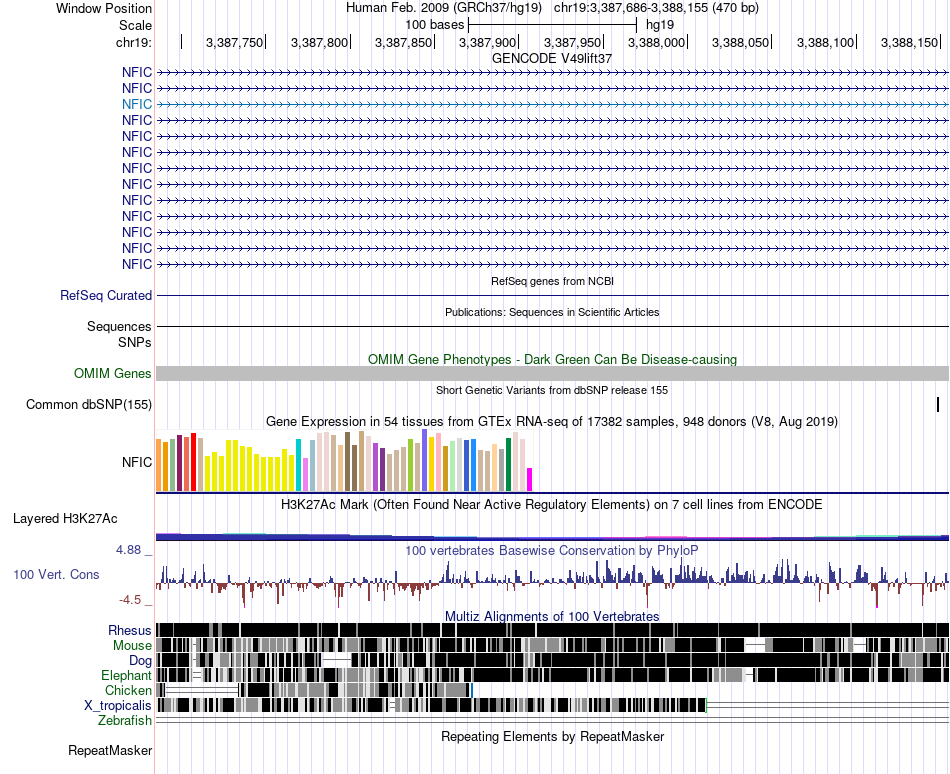
Task: Click the Sequences track label
Action: coord(119,326)
